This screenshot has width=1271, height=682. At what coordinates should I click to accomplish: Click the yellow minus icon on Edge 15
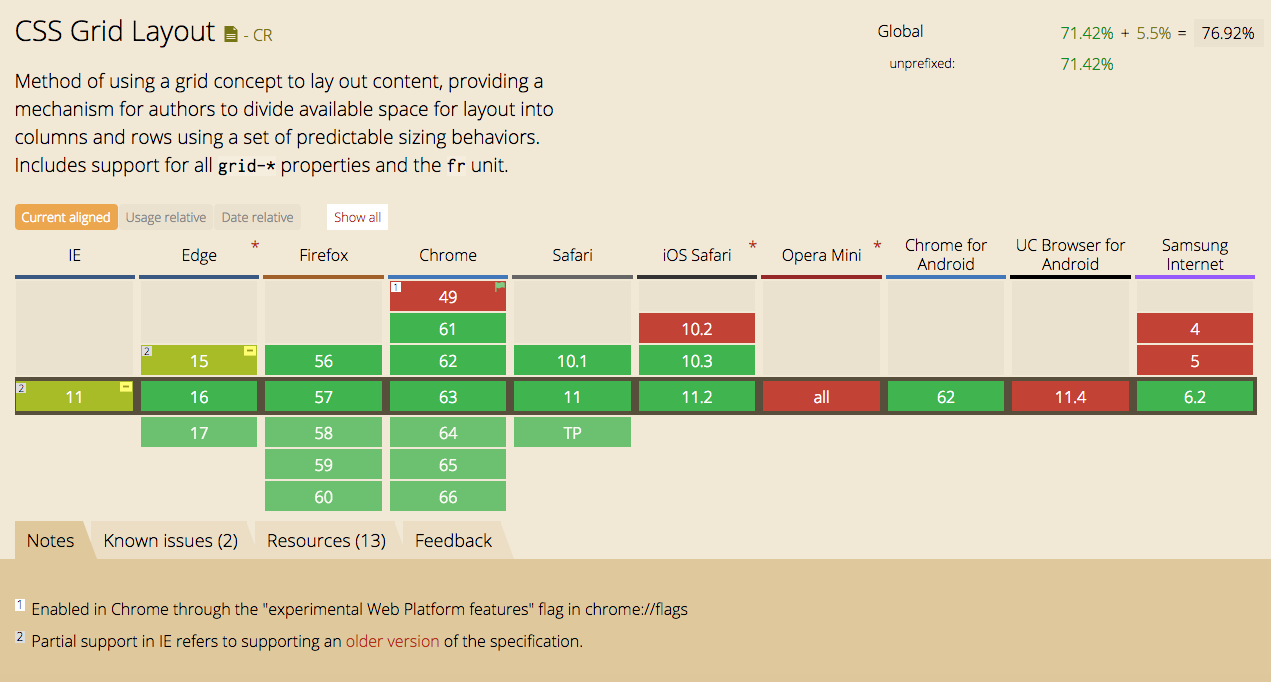pos(250,351)
